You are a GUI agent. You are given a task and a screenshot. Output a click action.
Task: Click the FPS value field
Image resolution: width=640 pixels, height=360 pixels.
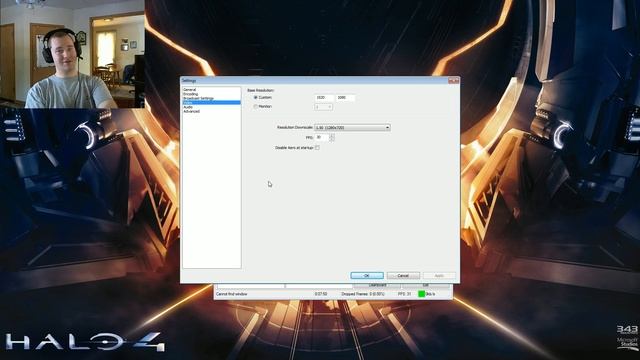pyautogui.click(x=322, y=138)
